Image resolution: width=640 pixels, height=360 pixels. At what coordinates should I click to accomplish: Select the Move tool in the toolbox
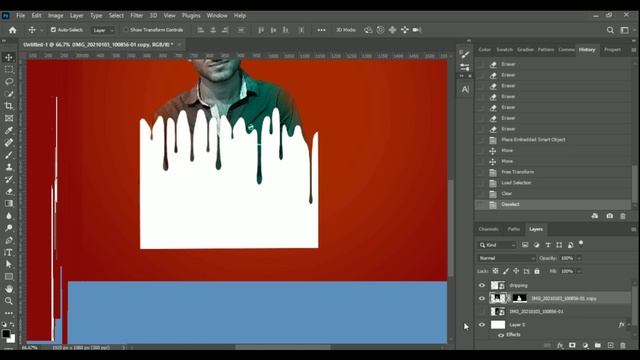tap(9, 58)
